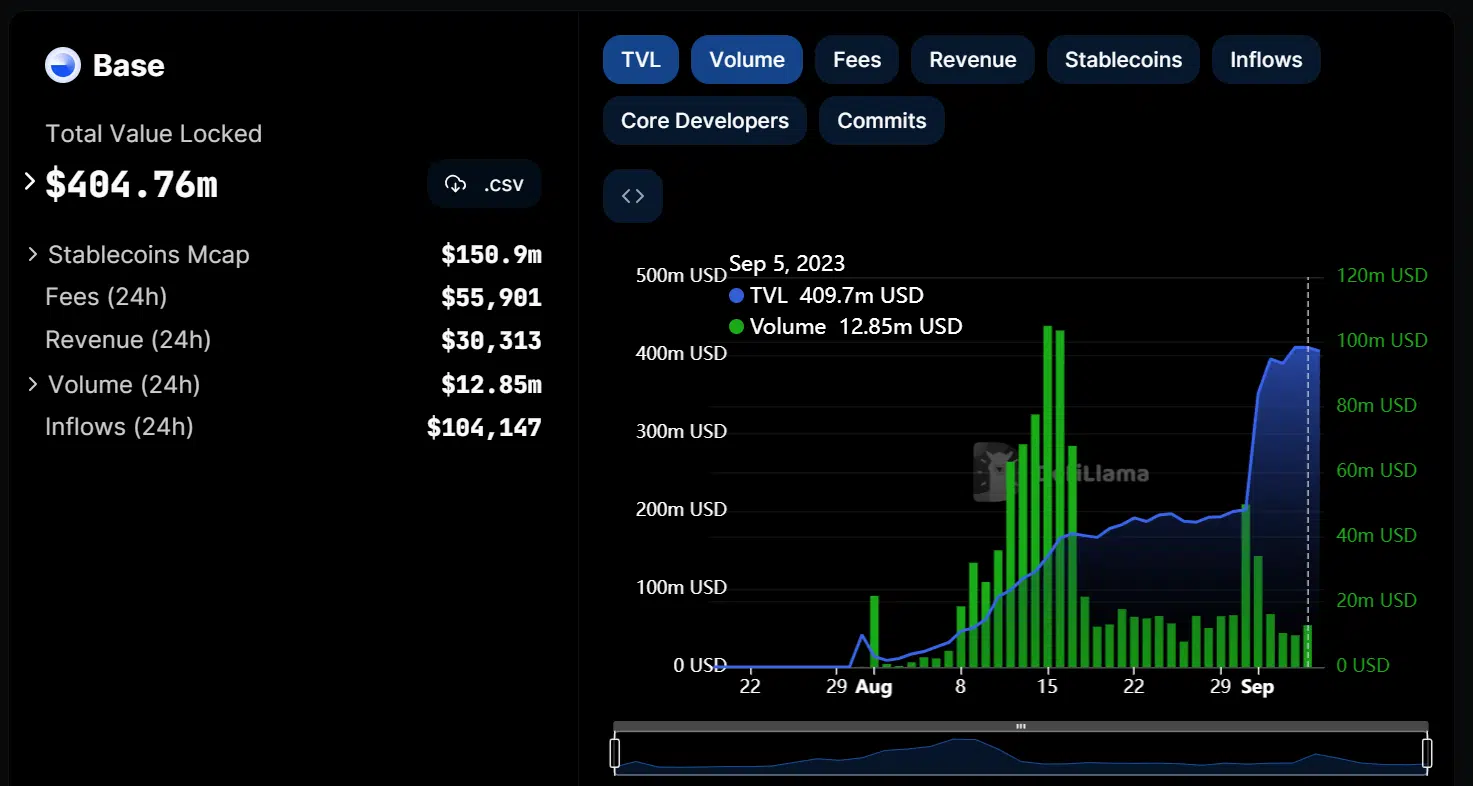The width and height of the screenshot is (1473, 786).
Task: Click the 500m USD left axis label
Action: (681, 275)
